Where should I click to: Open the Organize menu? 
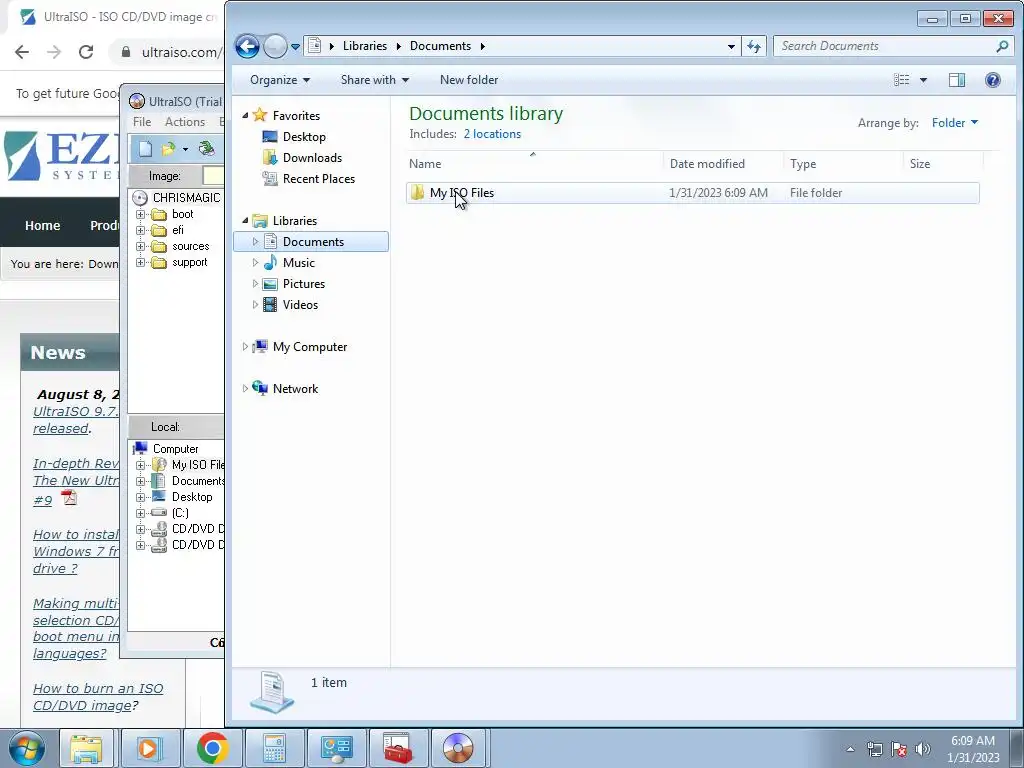point(280,80)
